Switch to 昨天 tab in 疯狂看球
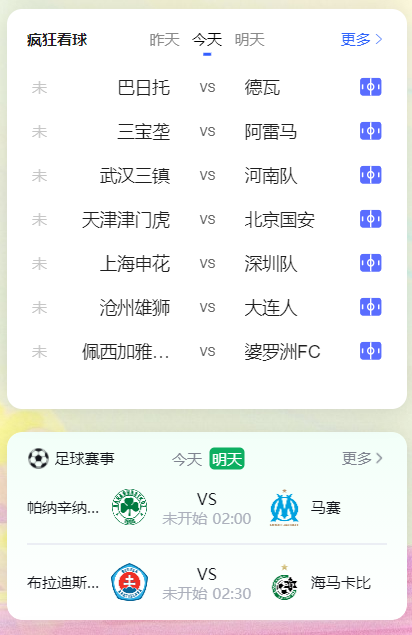Image resolution: width=412 pixels, height=635 pixels. 164,40
